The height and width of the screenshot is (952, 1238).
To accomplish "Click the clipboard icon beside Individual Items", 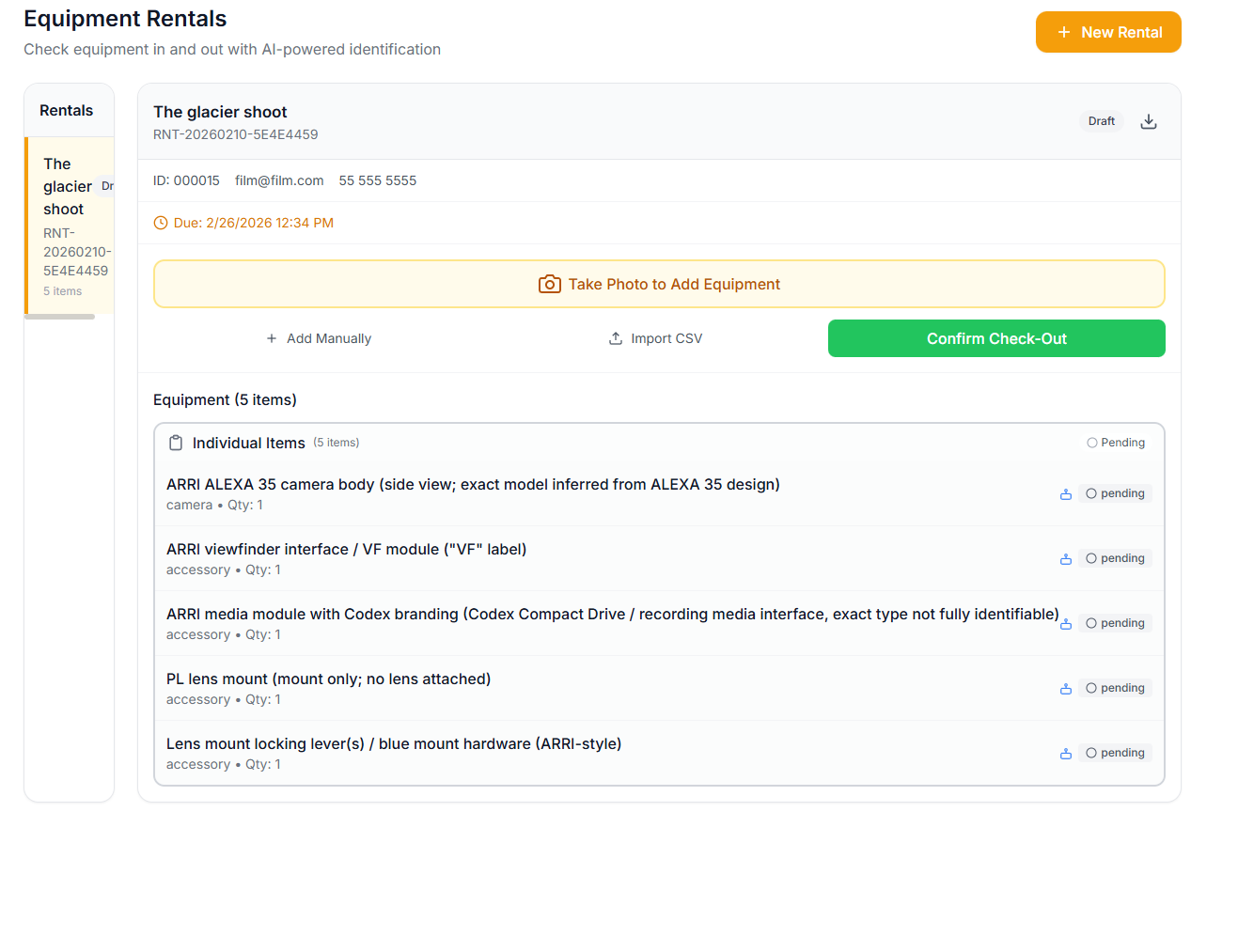I will 176,443.
